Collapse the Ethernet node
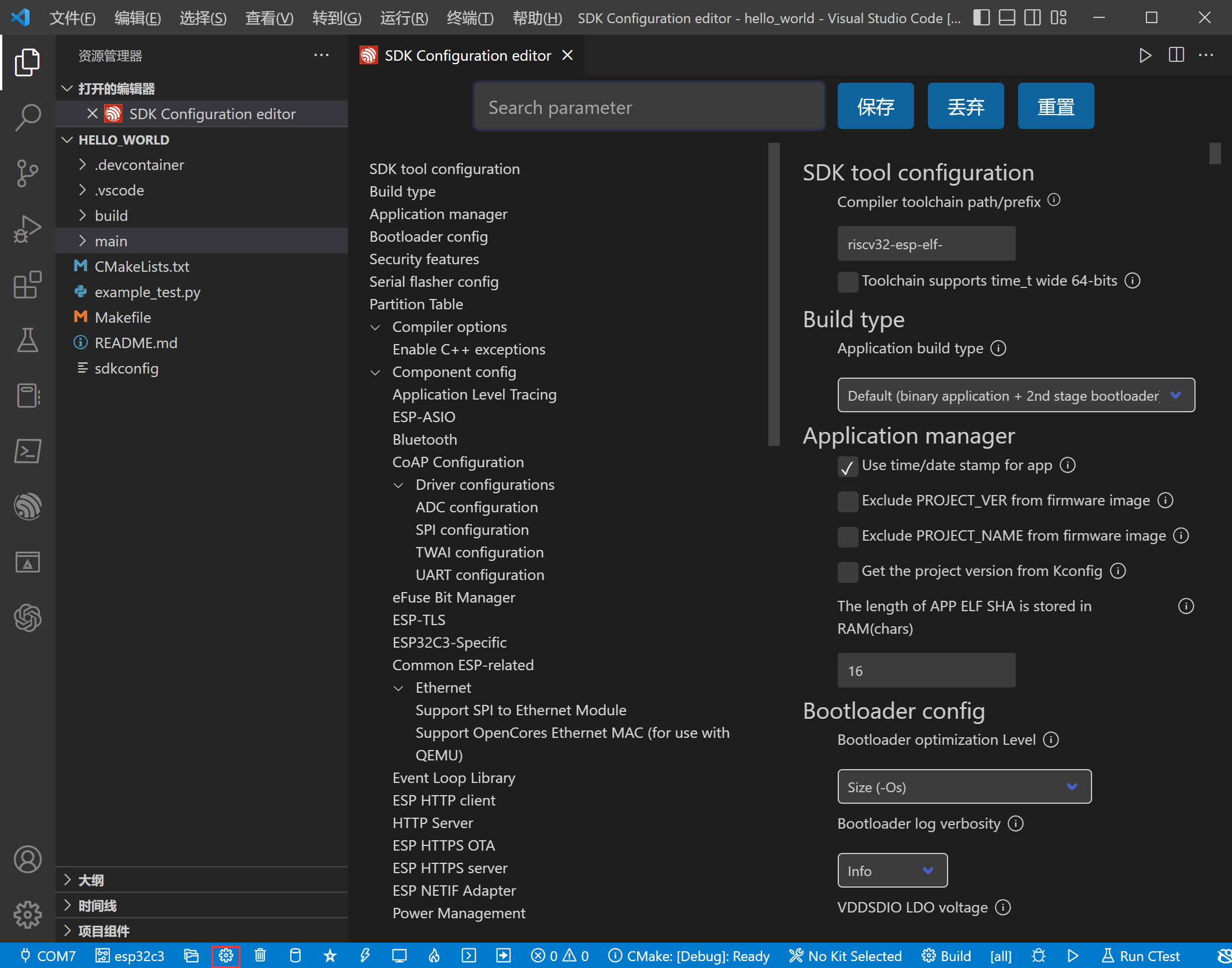This screenshot has height=968, width=1232. pos(398,688)
